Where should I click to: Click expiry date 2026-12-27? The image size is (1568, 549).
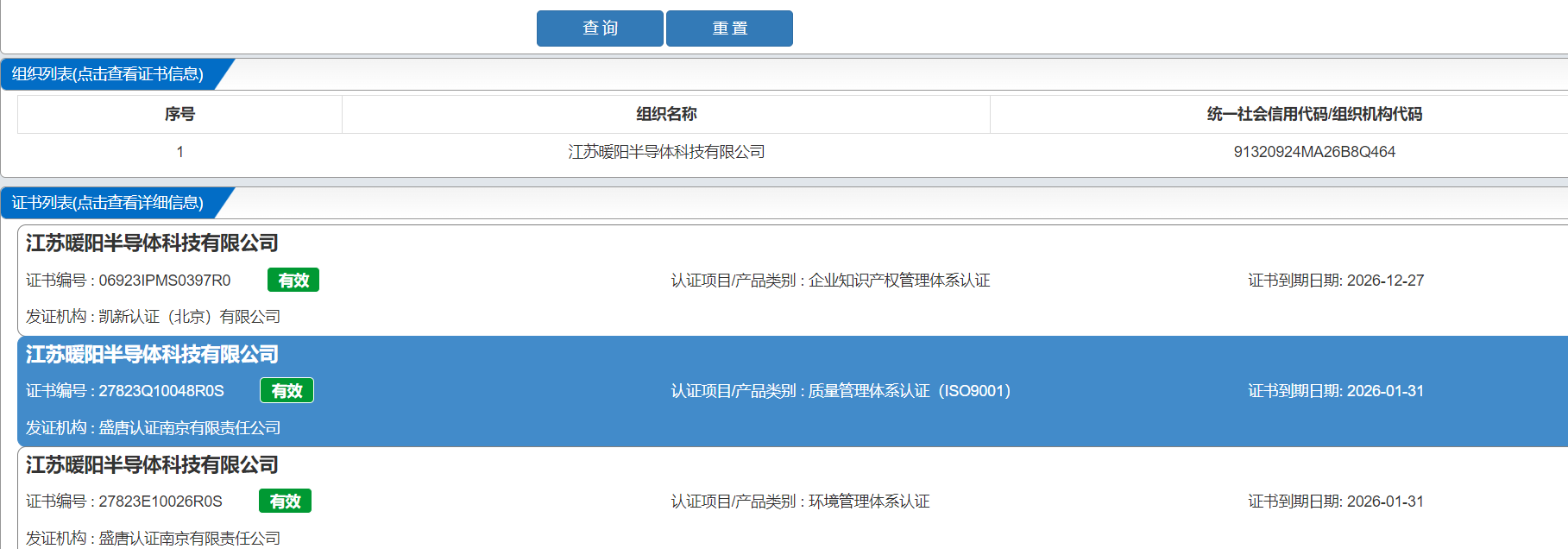coord(1385,281)
